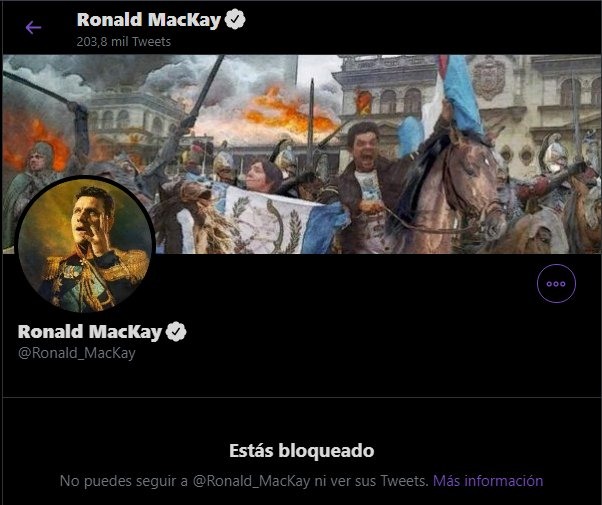Open Ronald MacKay's circular profile picture

85,245
